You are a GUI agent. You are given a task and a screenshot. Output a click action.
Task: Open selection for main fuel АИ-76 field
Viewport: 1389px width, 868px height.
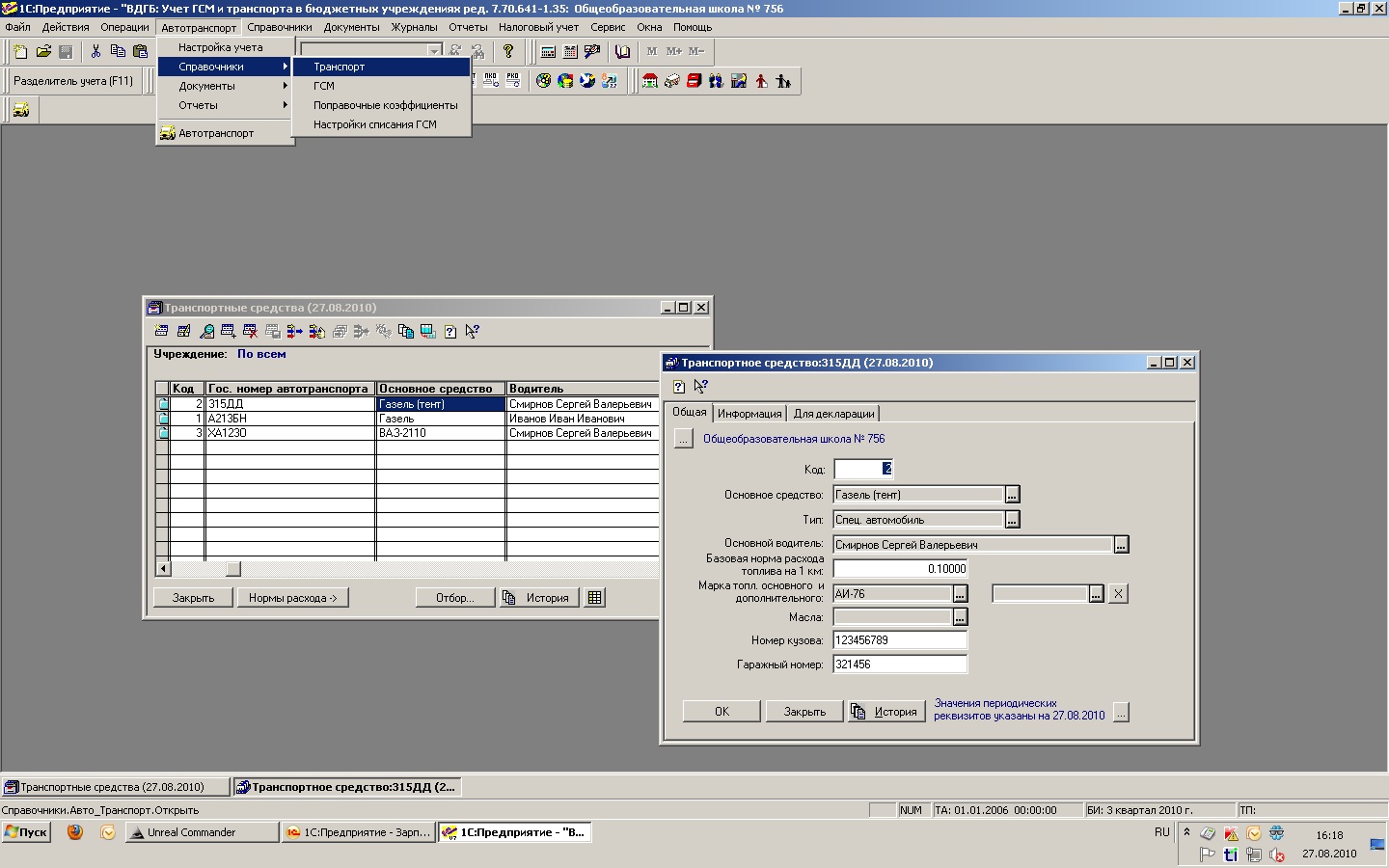click(960, 594)
